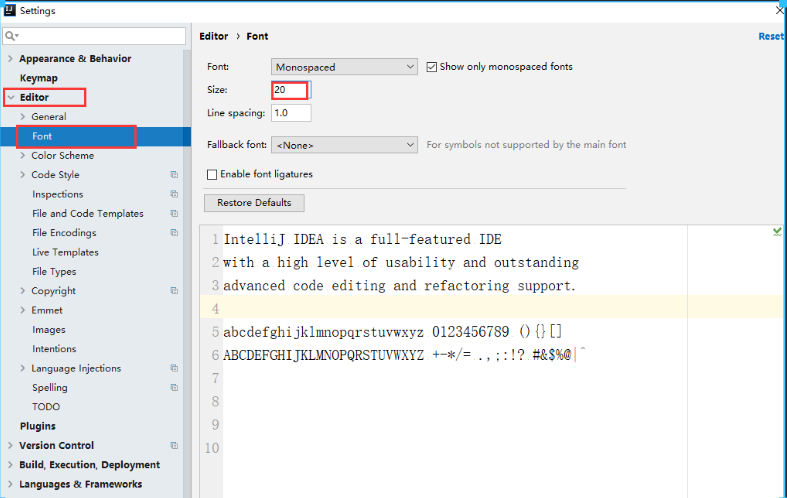Viewport: 787px width, 498px height.
Task: Click the project-level icon beside Spelling
Action: click(x=174, y=388)
